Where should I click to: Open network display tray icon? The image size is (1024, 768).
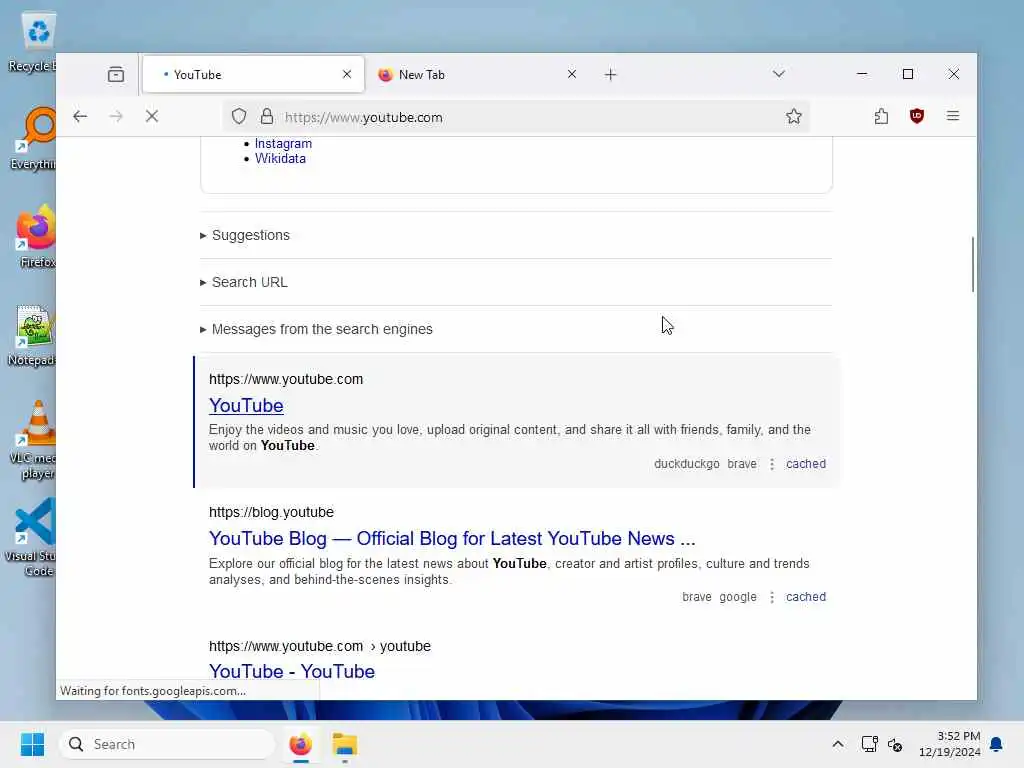869,744
